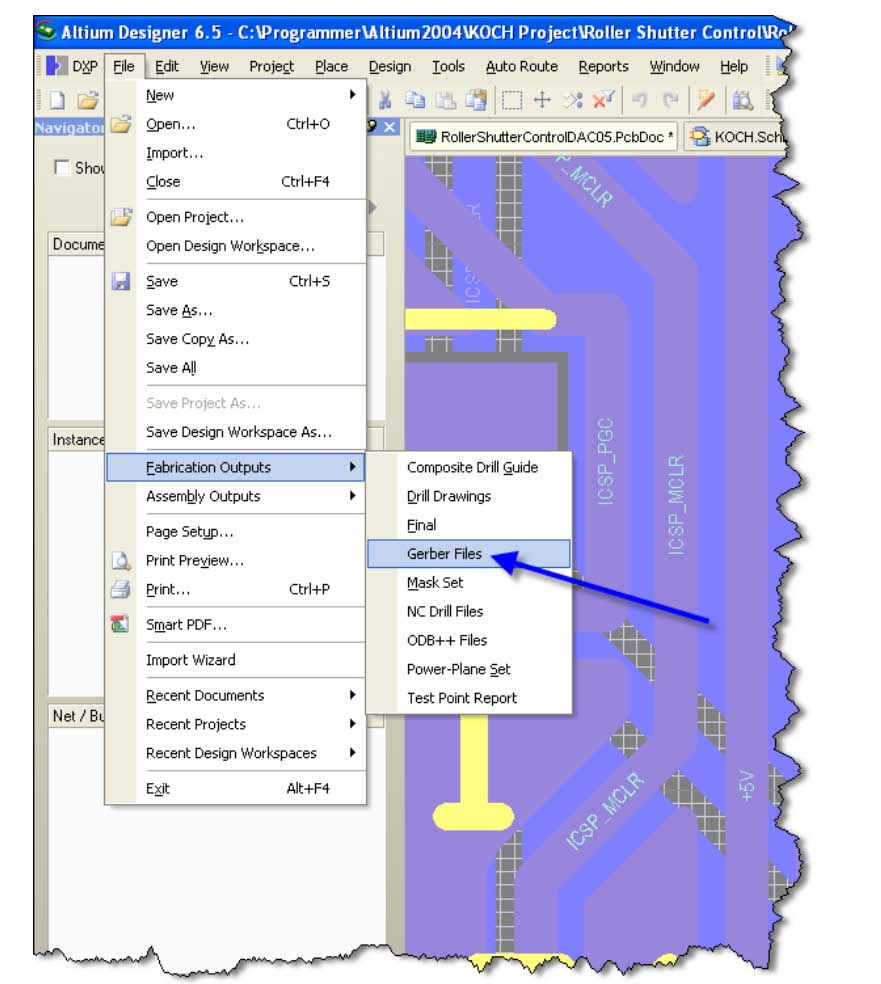Click the Save floppy disk icon
Image resolution: width=881 pixels, height=984 pixels.
click(122, 281)
